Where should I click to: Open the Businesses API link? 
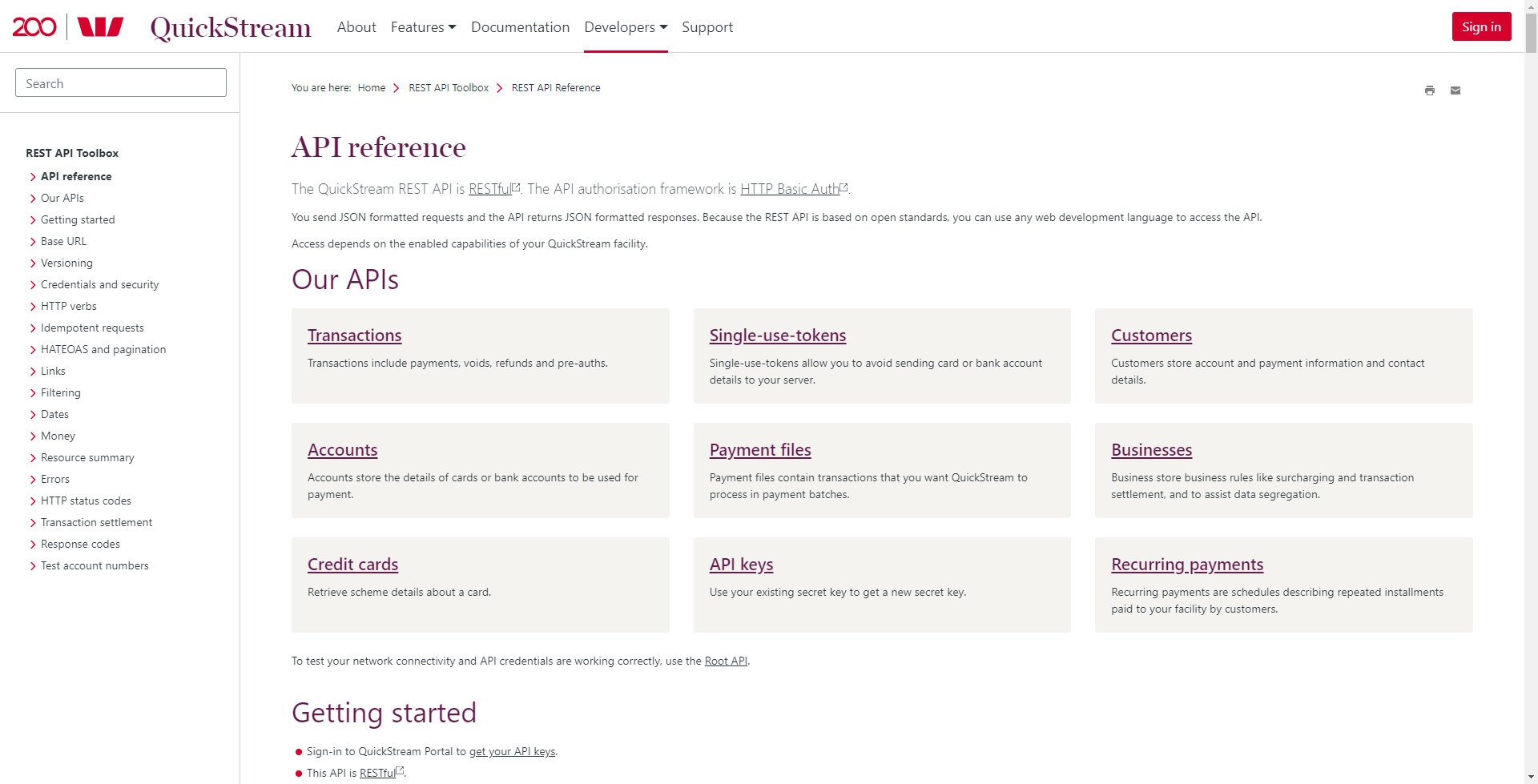[1151, 450]
